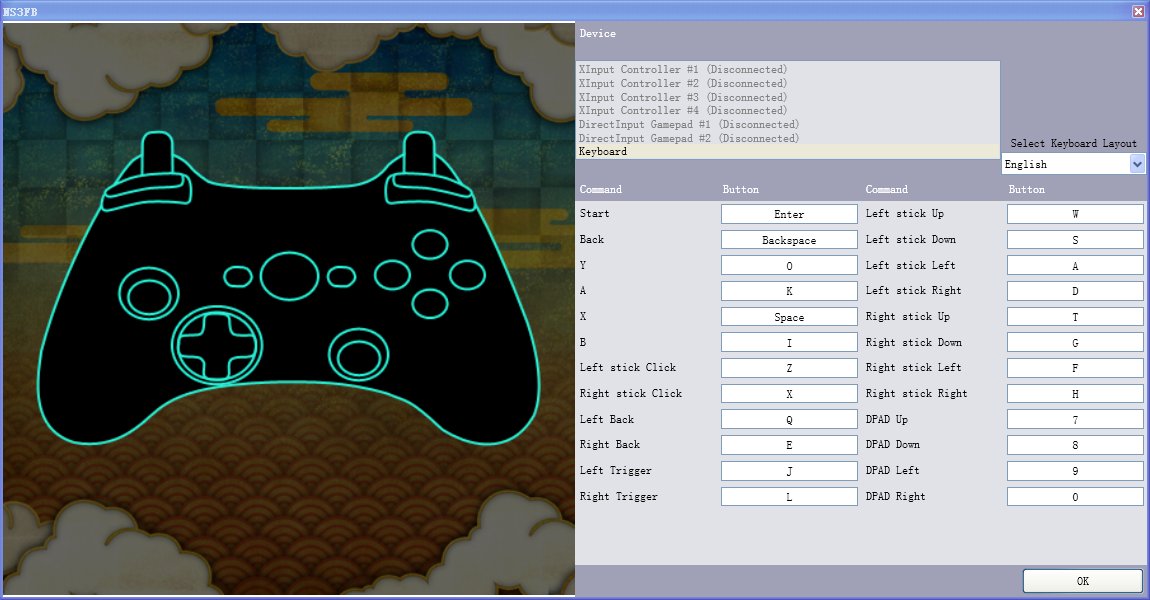Screen dimensions: 1150x600
Task: Change the DPAD Right key binding
Action: pyautogui.click(x=1074, y=497)
